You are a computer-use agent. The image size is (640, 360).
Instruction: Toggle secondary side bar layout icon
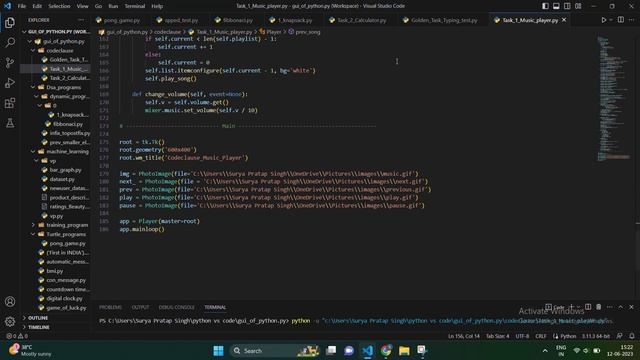coord(567,6)
